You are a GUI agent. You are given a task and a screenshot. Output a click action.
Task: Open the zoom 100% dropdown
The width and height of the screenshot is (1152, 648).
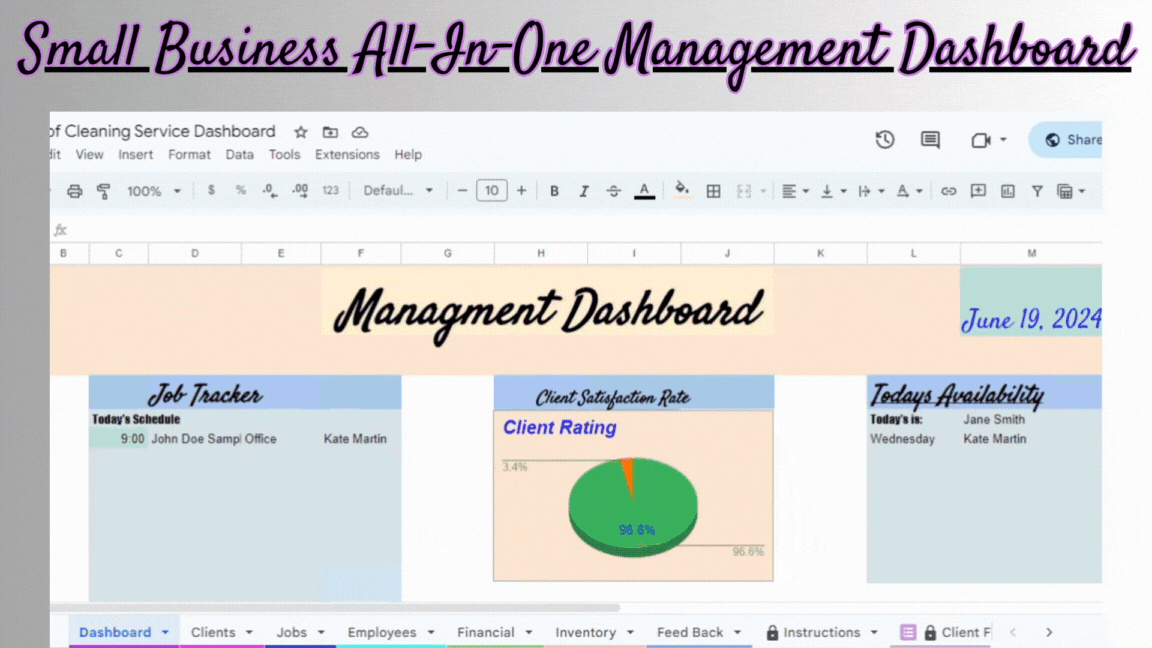coord(153,191)
